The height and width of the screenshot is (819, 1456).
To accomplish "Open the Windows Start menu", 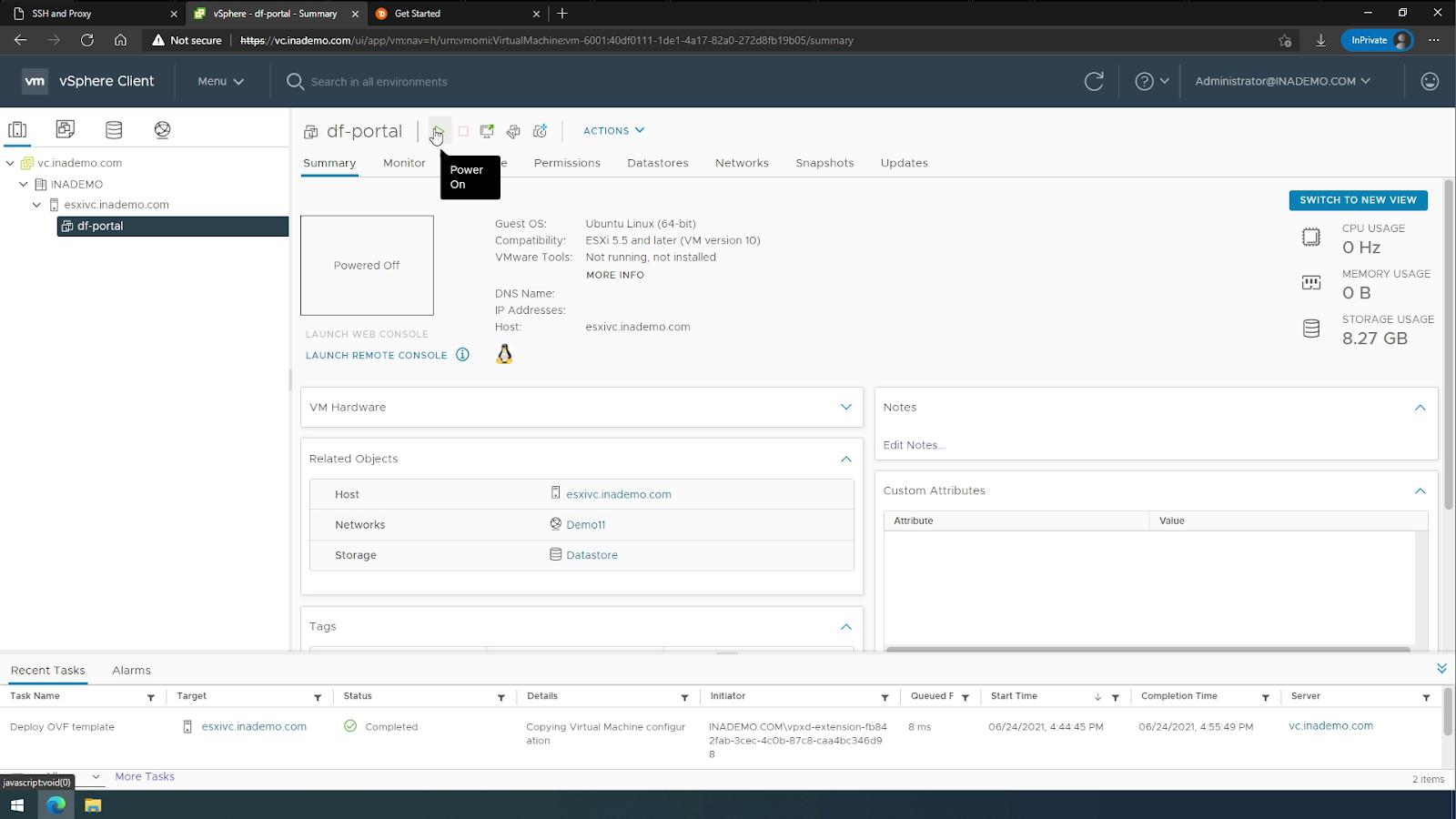I will 16,804.
